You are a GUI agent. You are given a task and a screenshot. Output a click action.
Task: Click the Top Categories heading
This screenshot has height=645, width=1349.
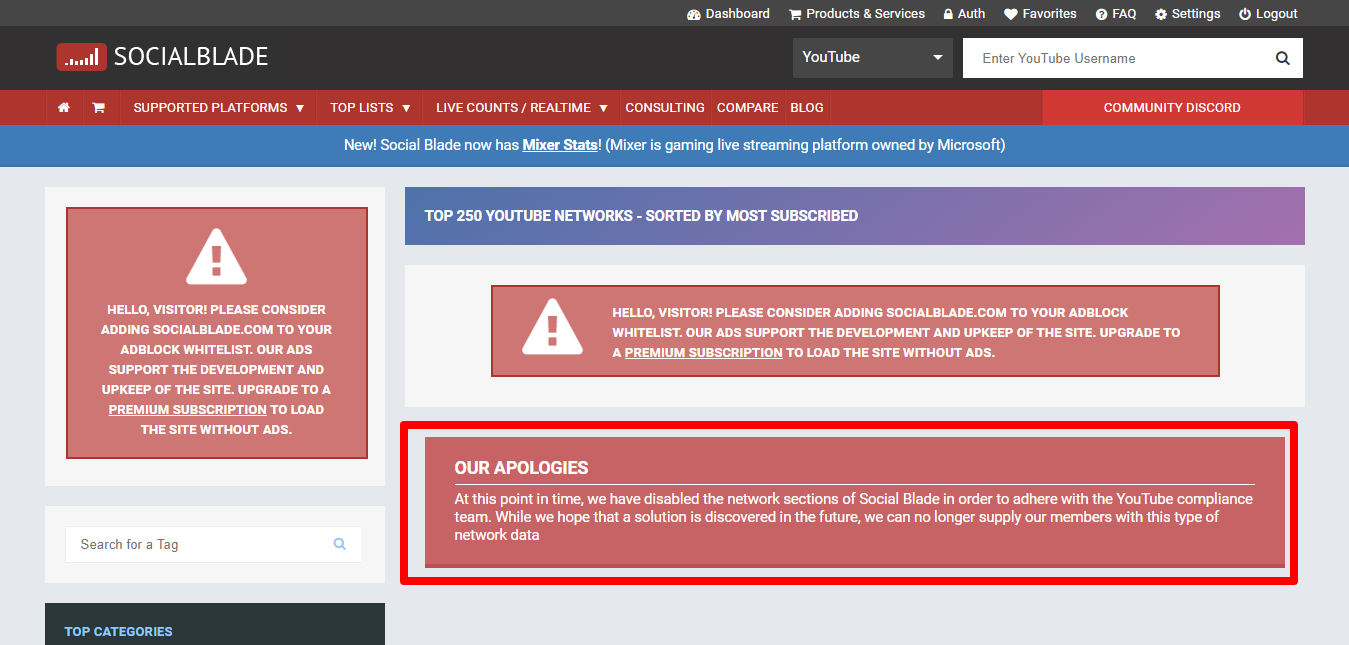point(118,632)
